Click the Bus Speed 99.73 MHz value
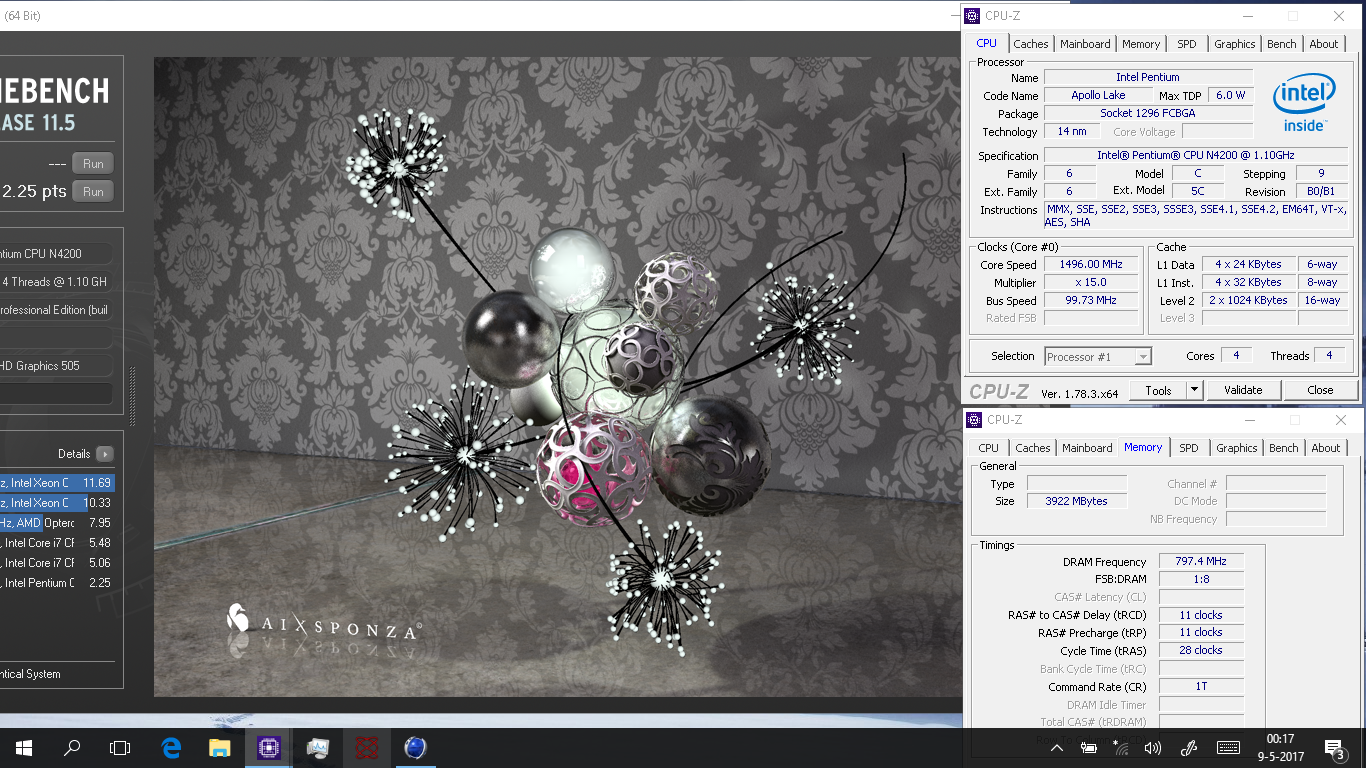This screenshot has height=768, width=1366. (1091, 300)
